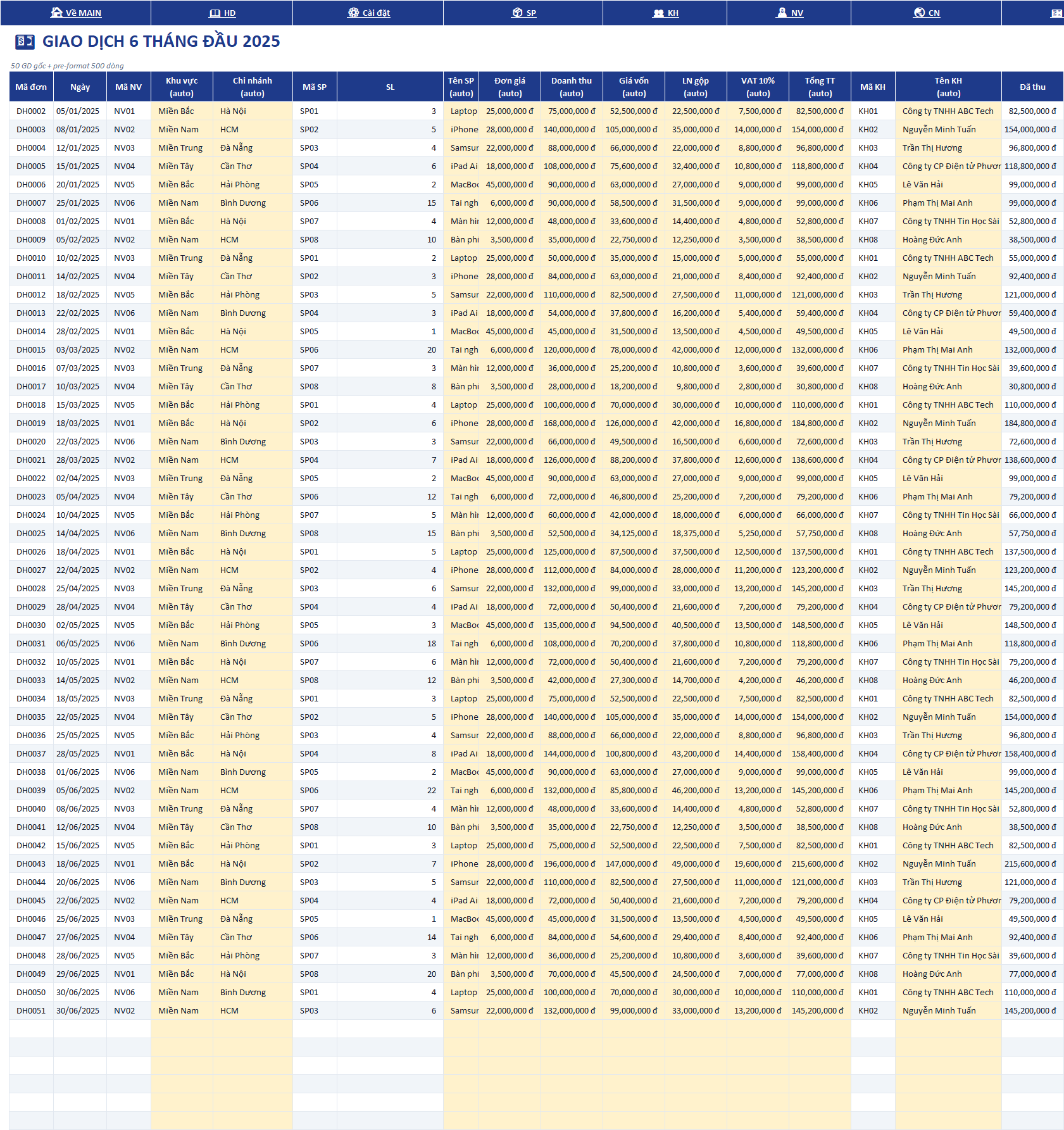This screenshot has height=1130, width=1064.
Task: Select the Ngày column header
Action: tap(80, 87)
